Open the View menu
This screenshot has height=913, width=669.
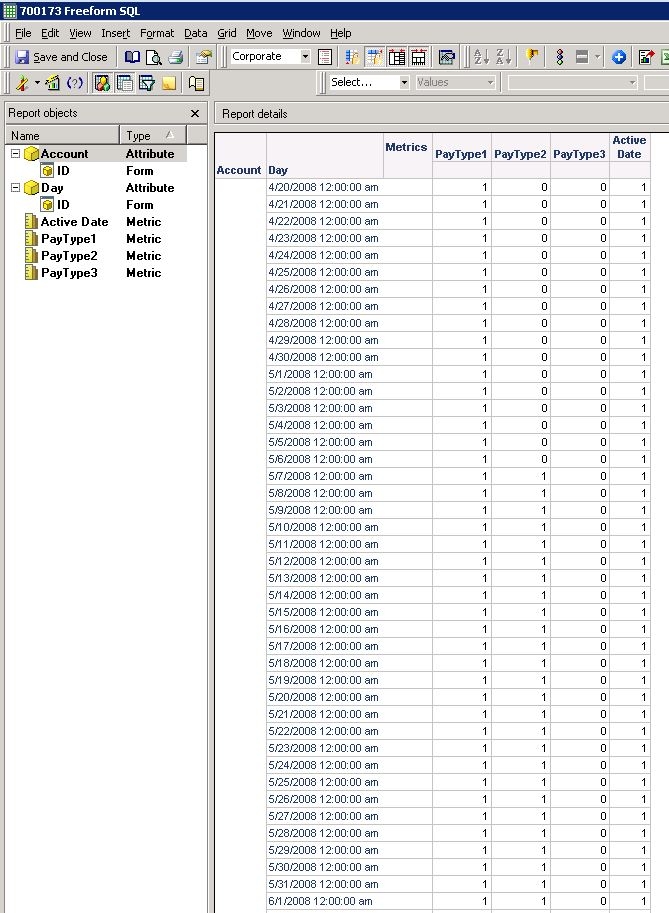[80, 33]
